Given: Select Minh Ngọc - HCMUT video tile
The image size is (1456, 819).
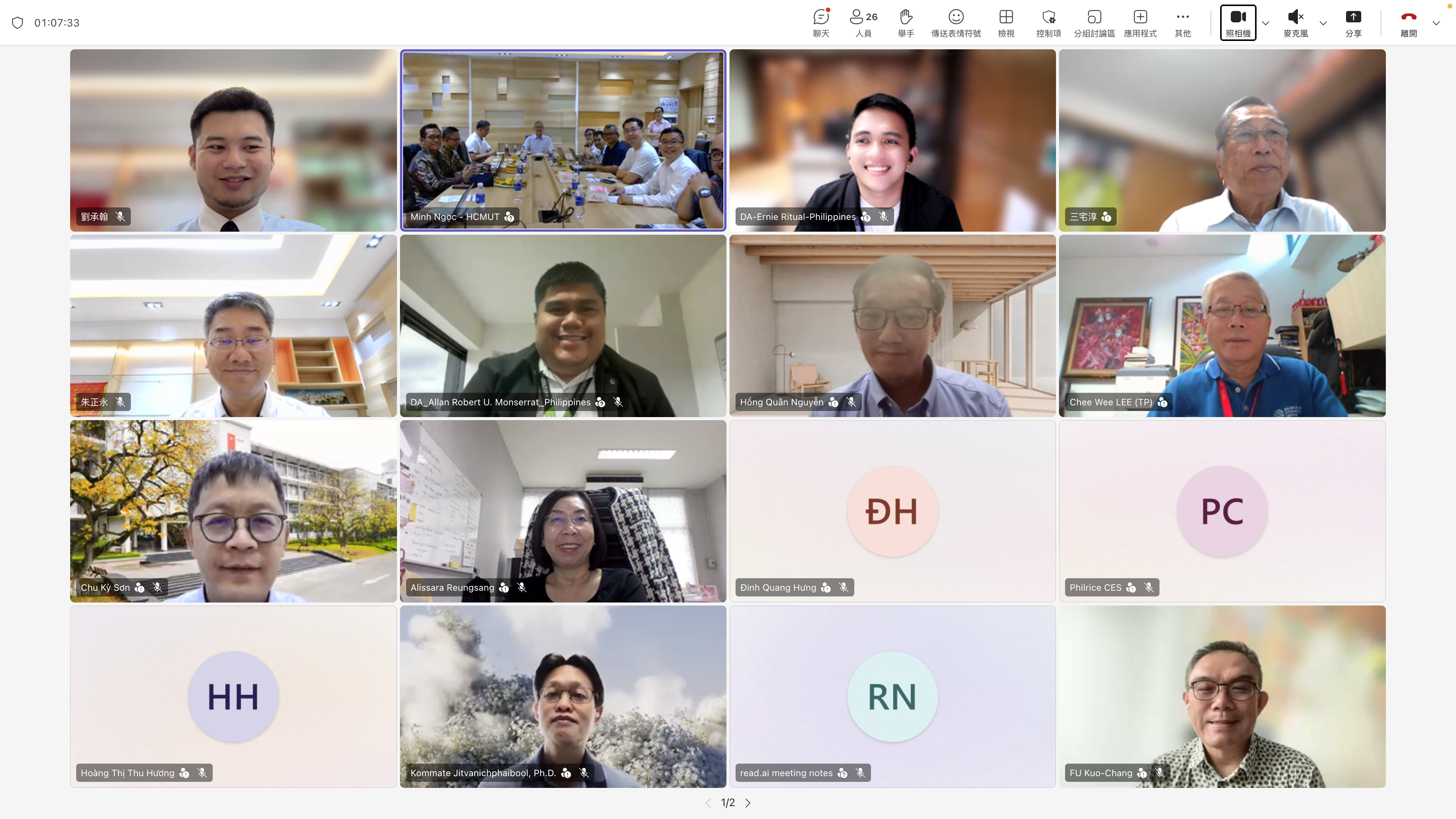Looking at the screenshot, I should (563, 140).
